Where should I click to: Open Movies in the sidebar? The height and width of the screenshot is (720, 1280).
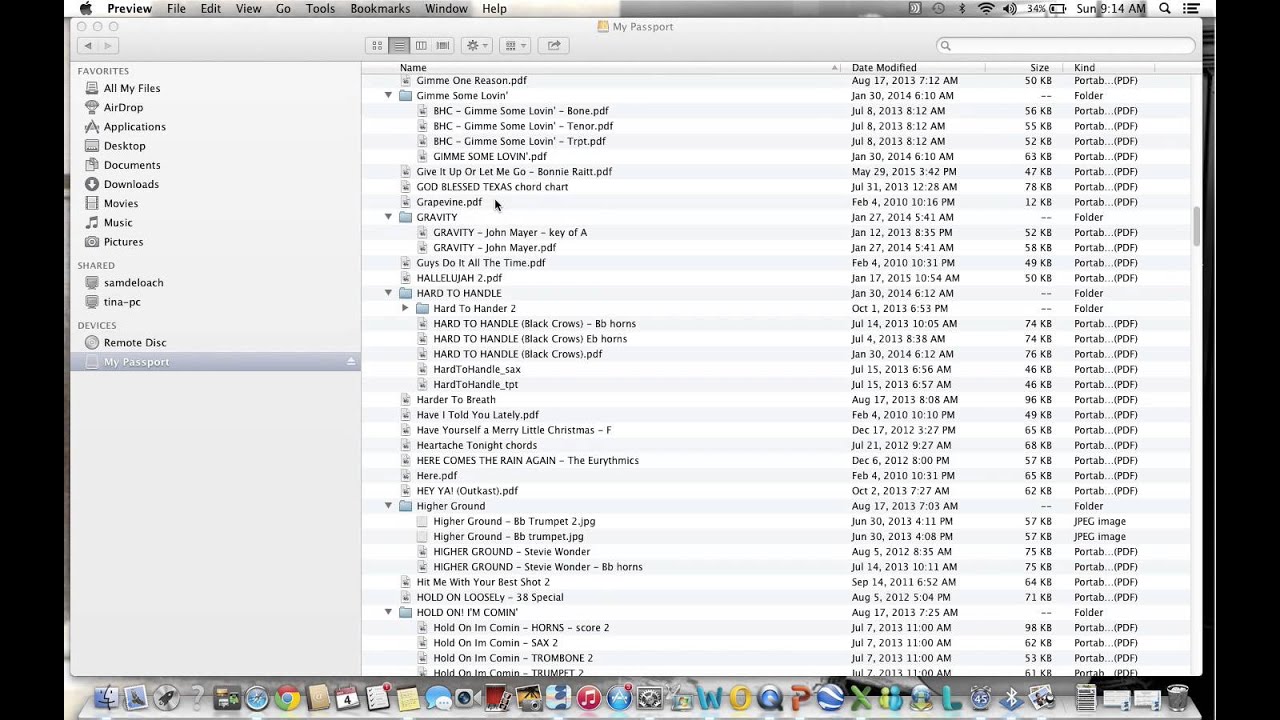[x=121, y=203]
